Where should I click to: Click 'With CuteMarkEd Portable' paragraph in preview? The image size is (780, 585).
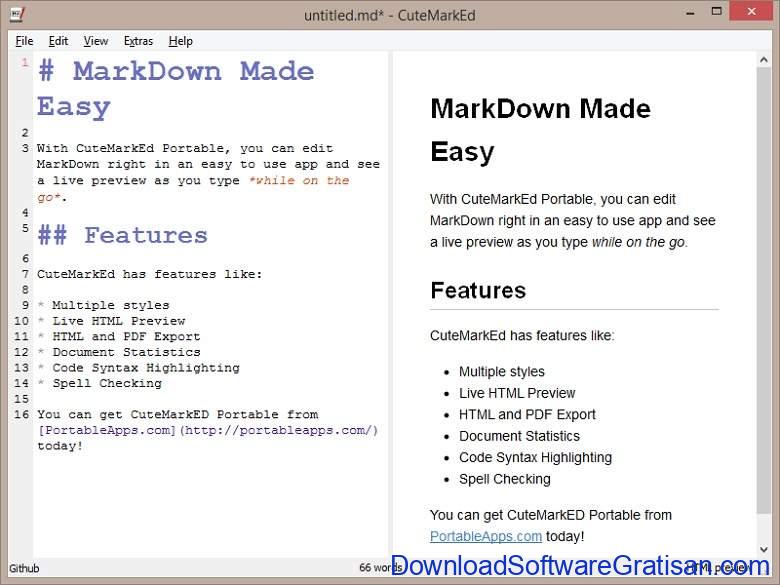click(573, 220)
